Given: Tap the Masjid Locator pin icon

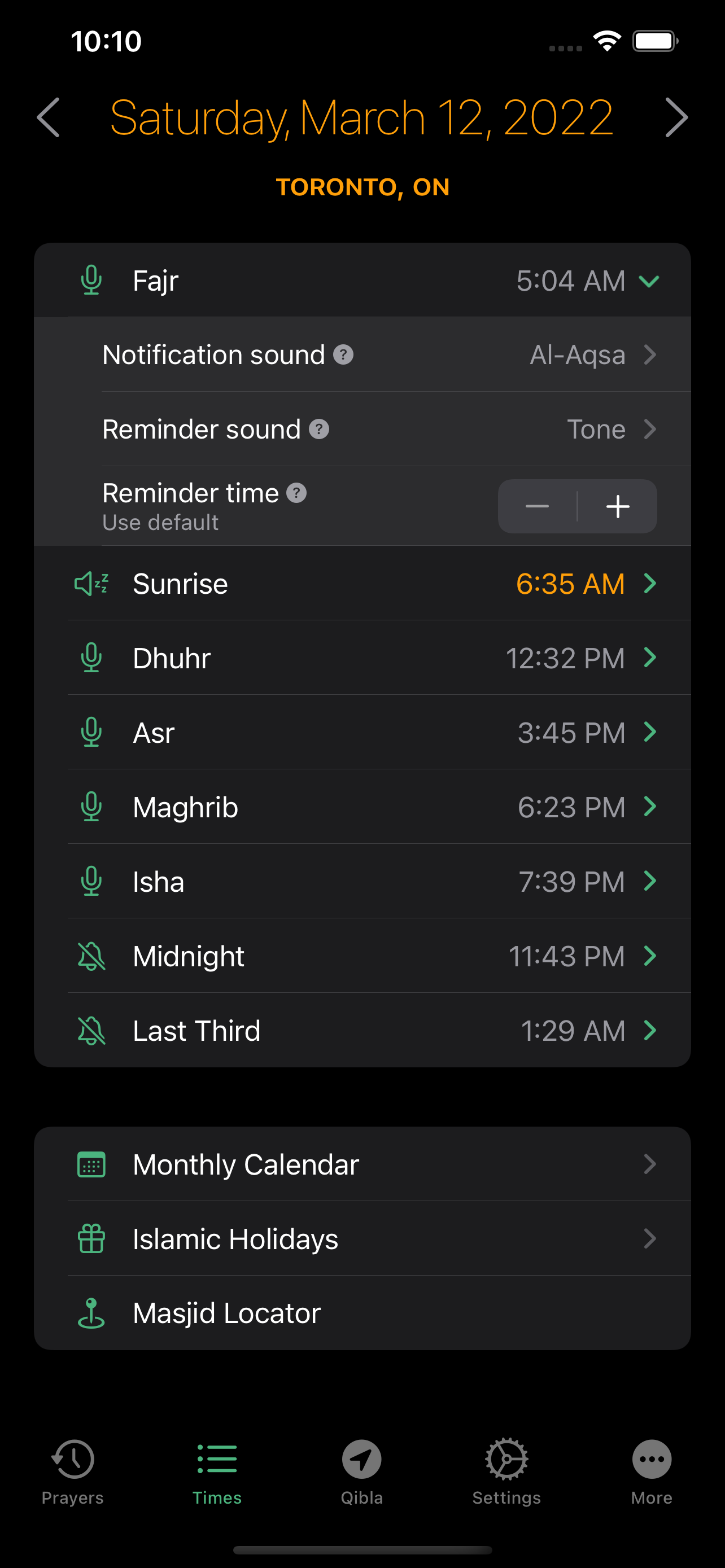Looking at the screenshot, I should point(91,1313).
